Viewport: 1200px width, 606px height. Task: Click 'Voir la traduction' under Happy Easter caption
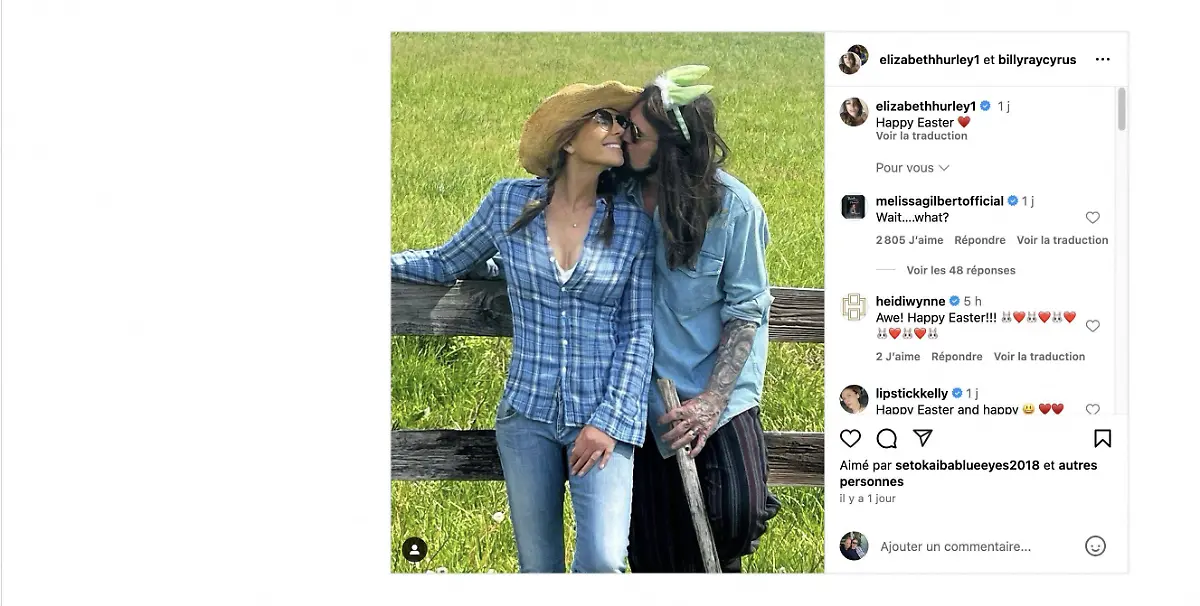[921, 136]
